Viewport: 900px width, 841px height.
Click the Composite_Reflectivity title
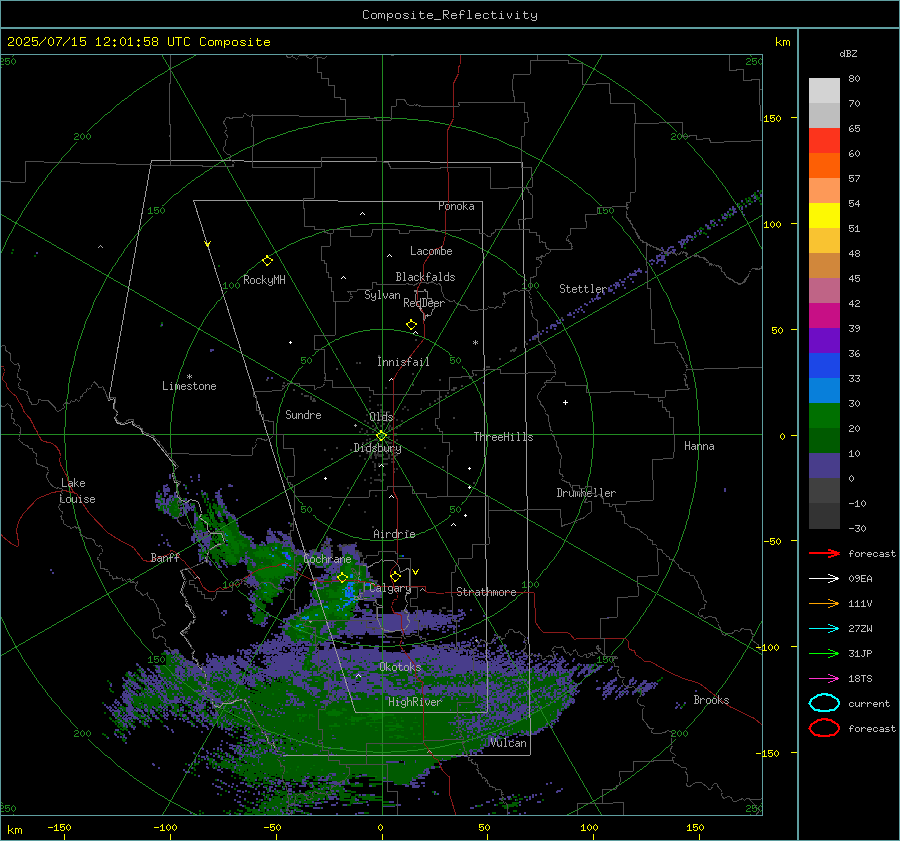click(x=449, y=15)
